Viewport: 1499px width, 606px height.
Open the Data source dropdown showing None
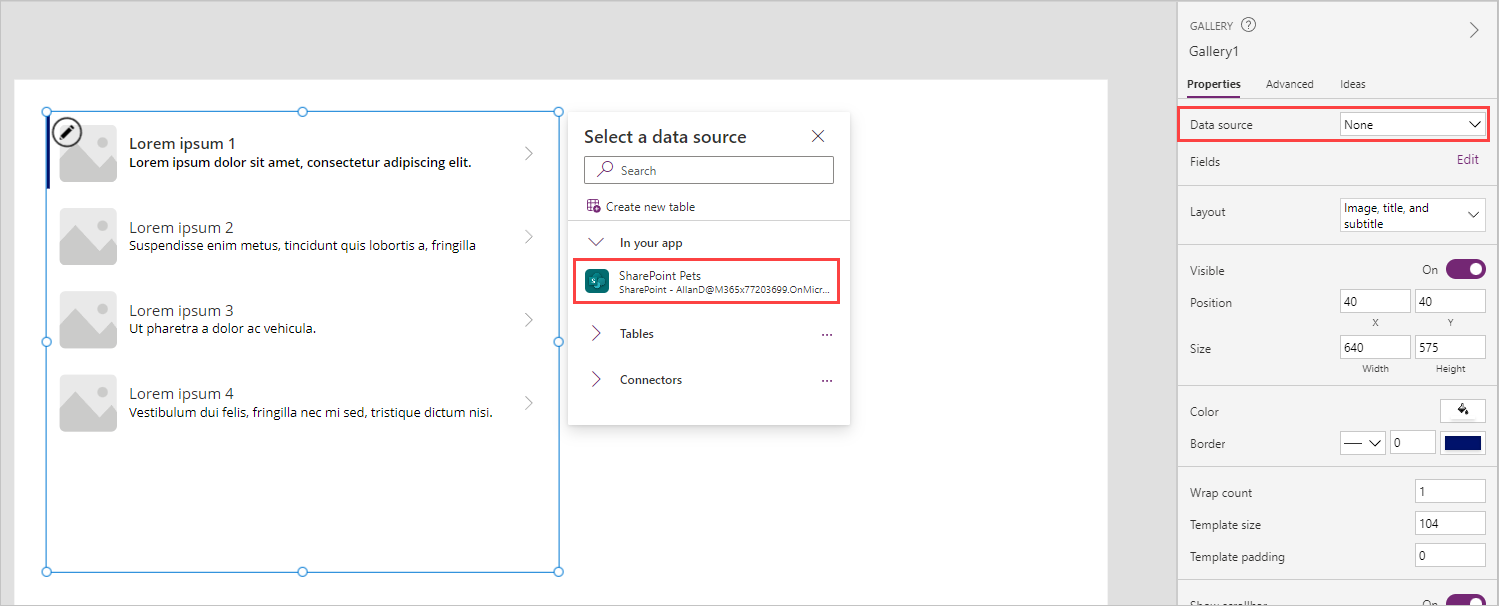coord(1411,123)
